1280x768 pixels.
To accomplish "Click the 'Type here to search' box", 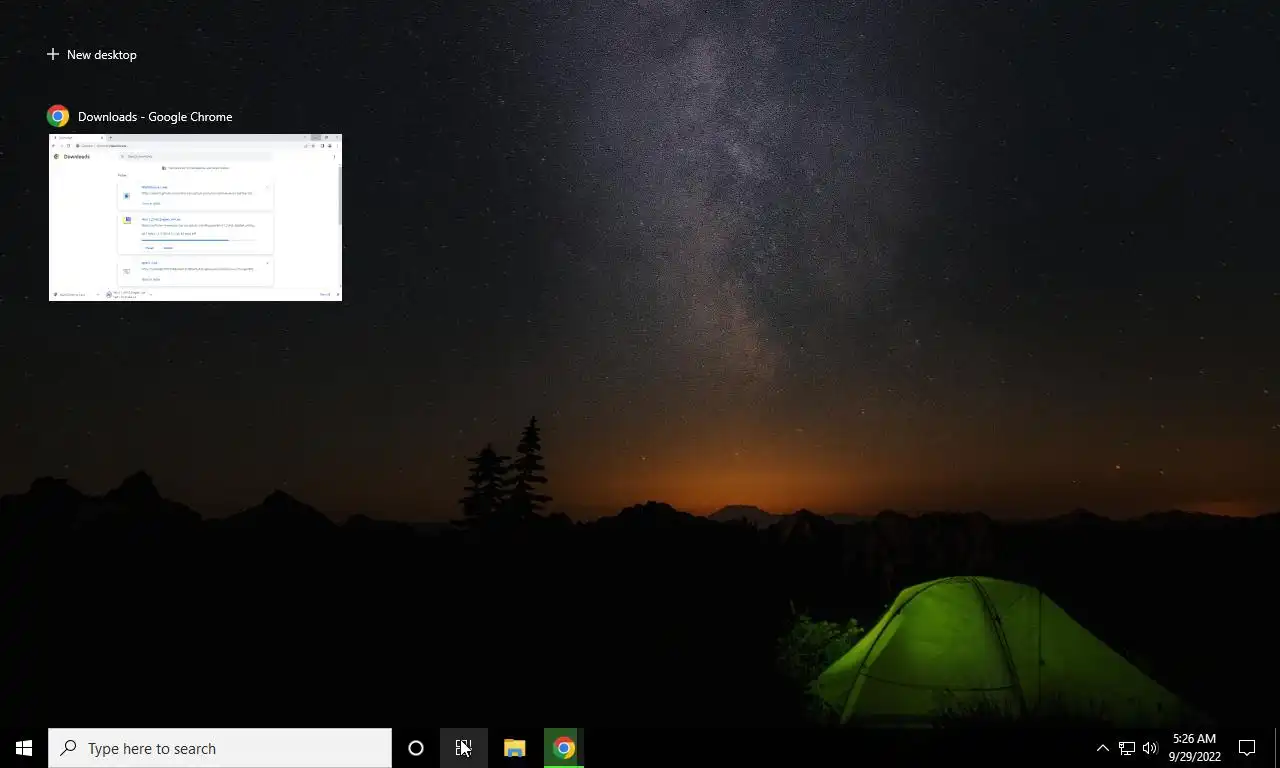I will pyautogui.click(x=220, y=748).
